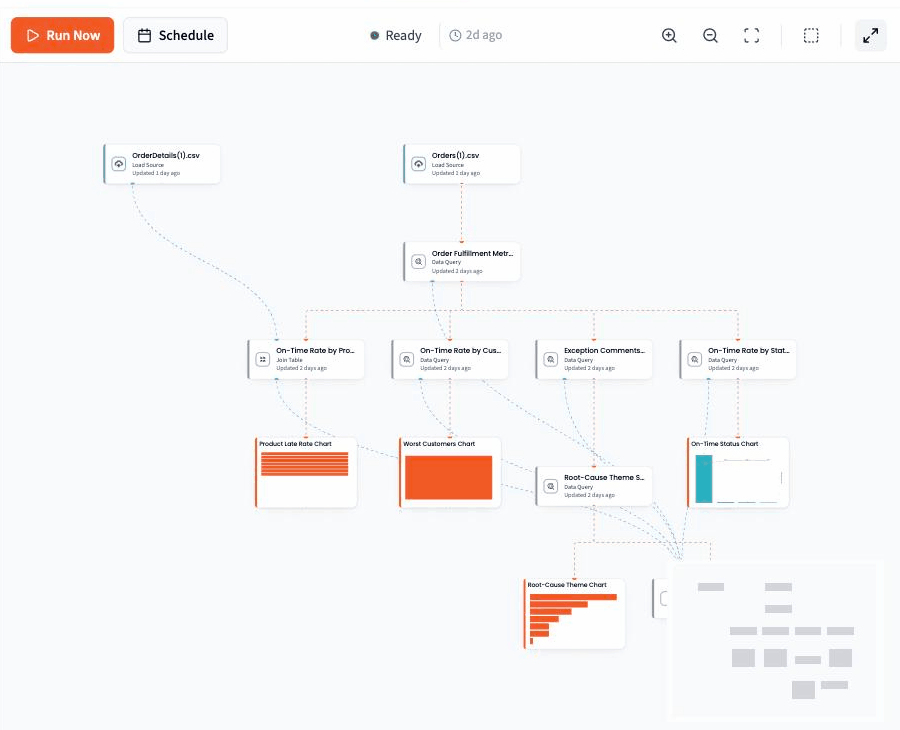Click the fit-to-screen frame icon
The height and width of the screenshot is (730, 900).
(751, 36)
